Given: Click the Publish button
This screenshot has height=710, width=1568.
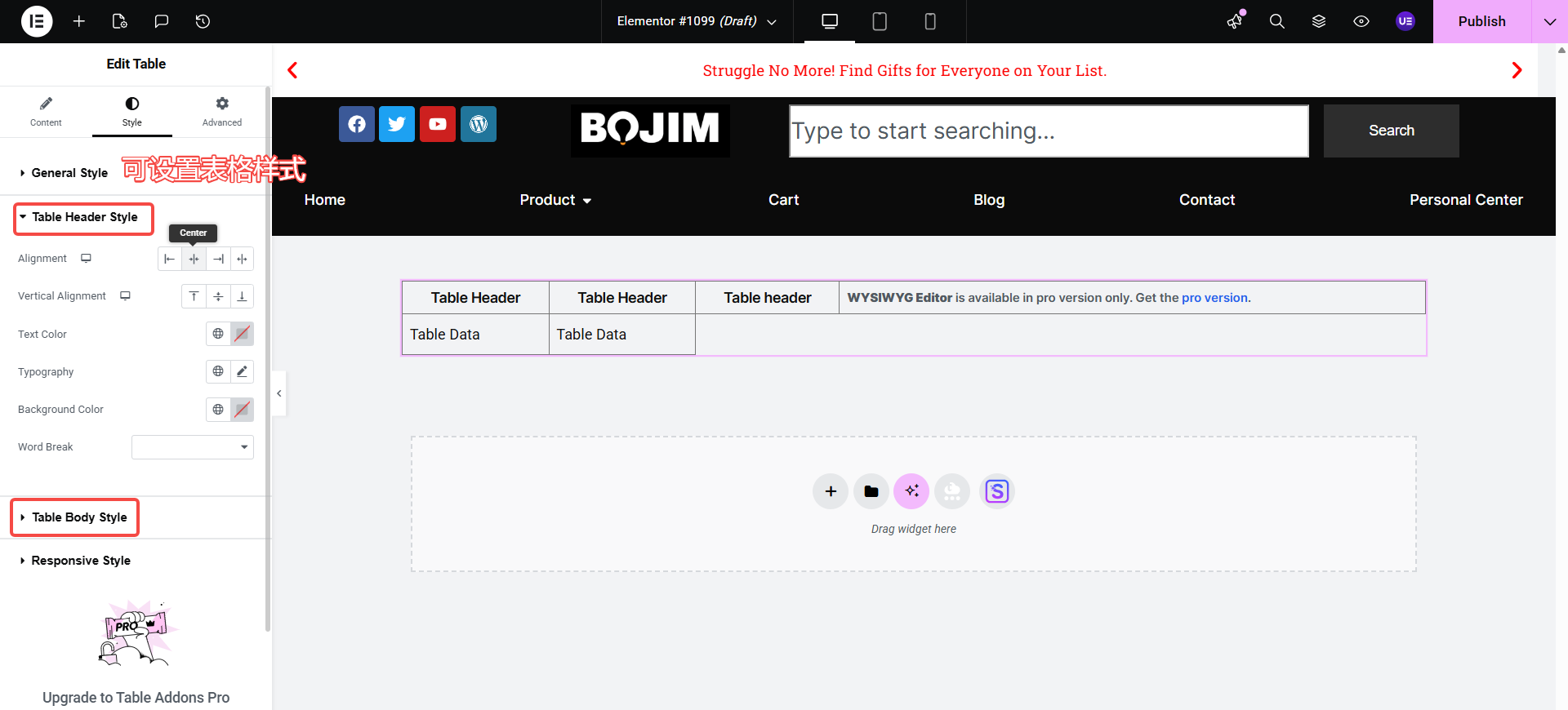Looking at the screenshot, I should [x=1481, y=21].
